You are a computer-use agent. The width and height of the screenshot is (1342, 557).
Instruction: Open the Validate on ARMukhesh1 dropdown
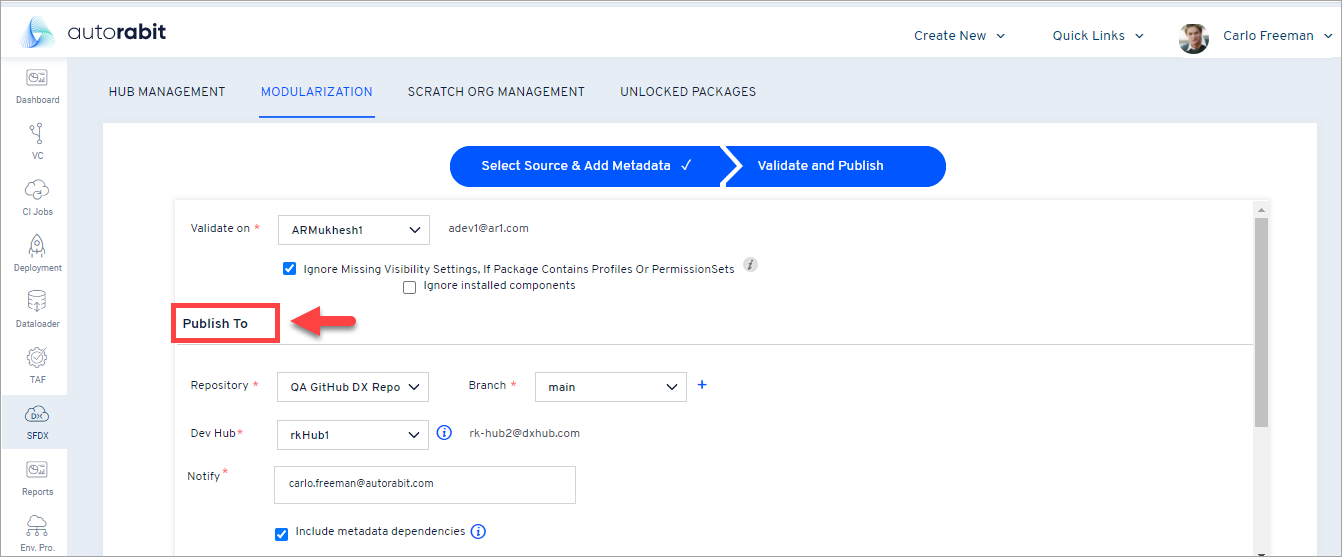(x=354, y=230)
